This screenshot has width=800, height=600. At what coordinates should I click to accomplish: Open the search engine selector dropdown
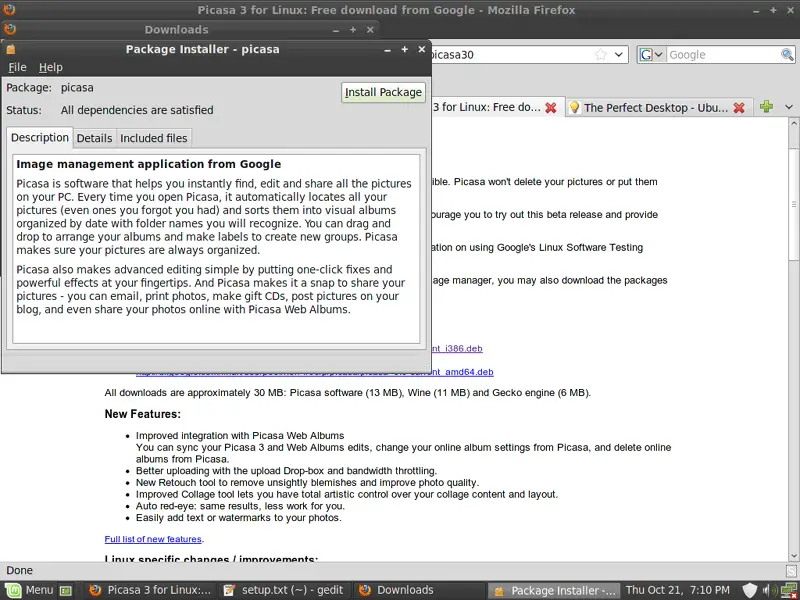(651, 55)
